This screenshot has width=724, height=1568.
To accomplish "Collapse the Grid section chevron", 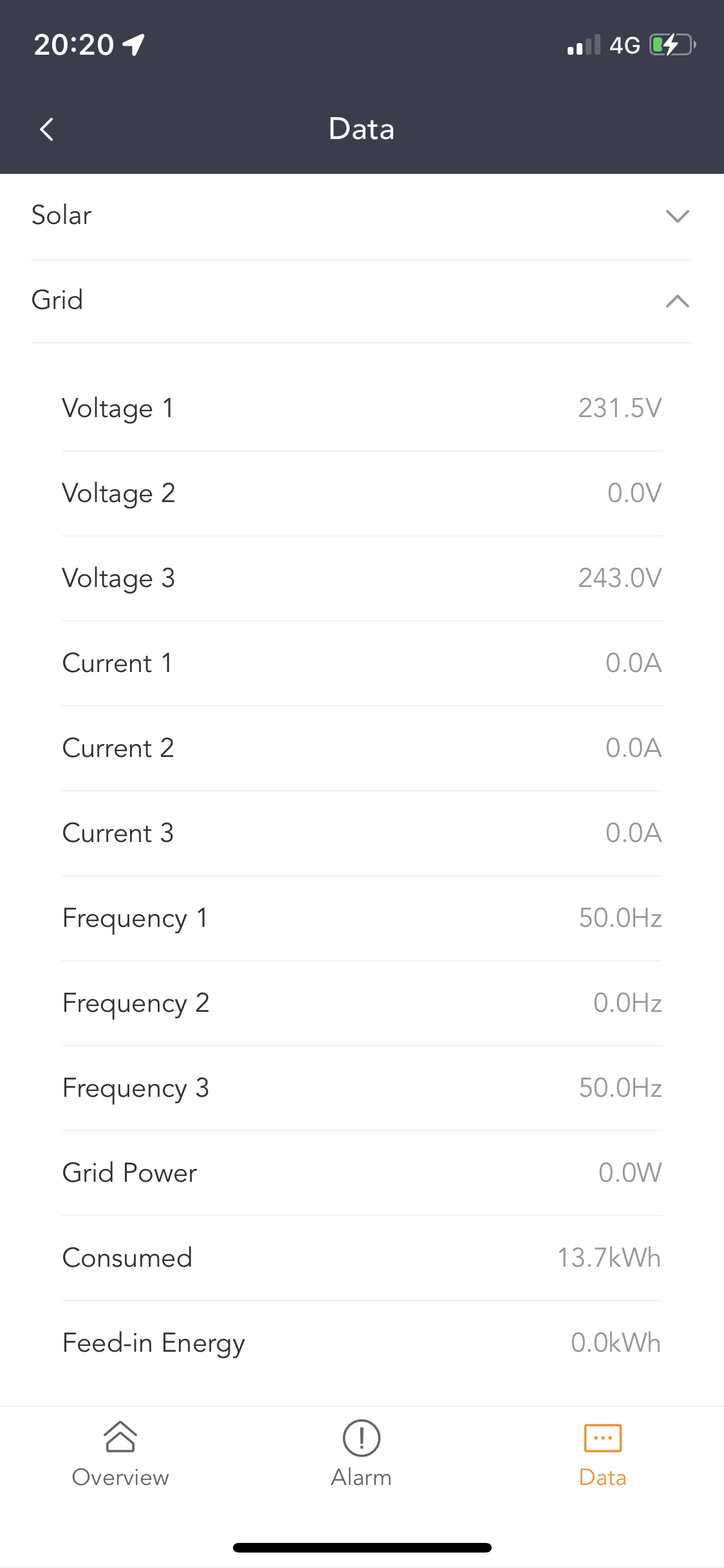I will point(677,301).
